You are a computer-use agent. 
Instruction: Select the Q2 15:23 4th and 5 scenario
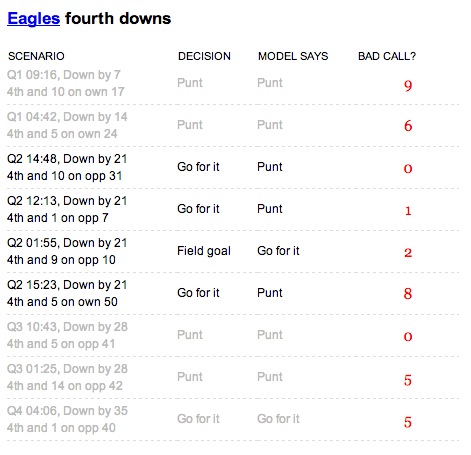point(67,293)
